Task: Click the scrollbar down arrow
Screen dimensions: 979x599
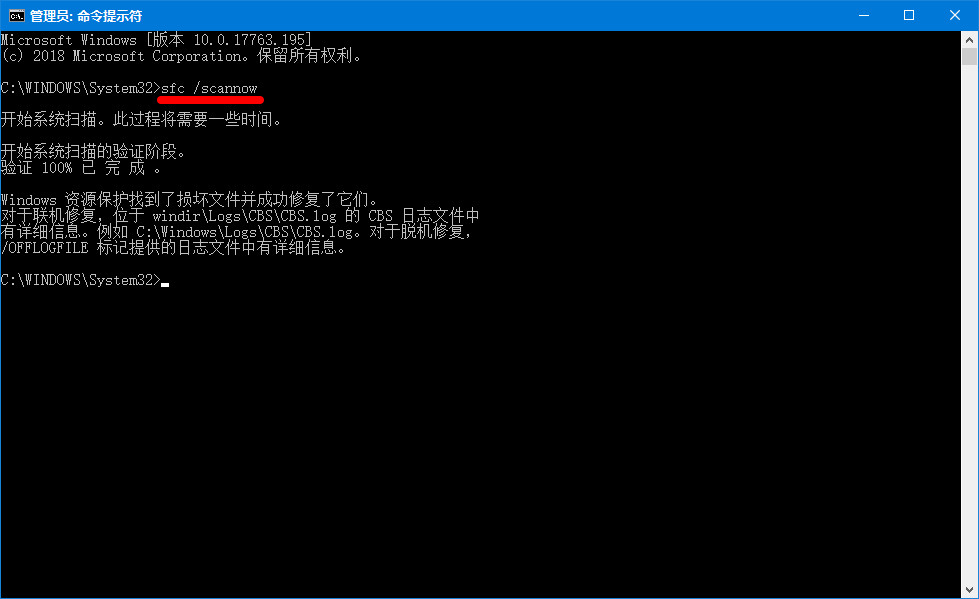Action: [969, 590]
